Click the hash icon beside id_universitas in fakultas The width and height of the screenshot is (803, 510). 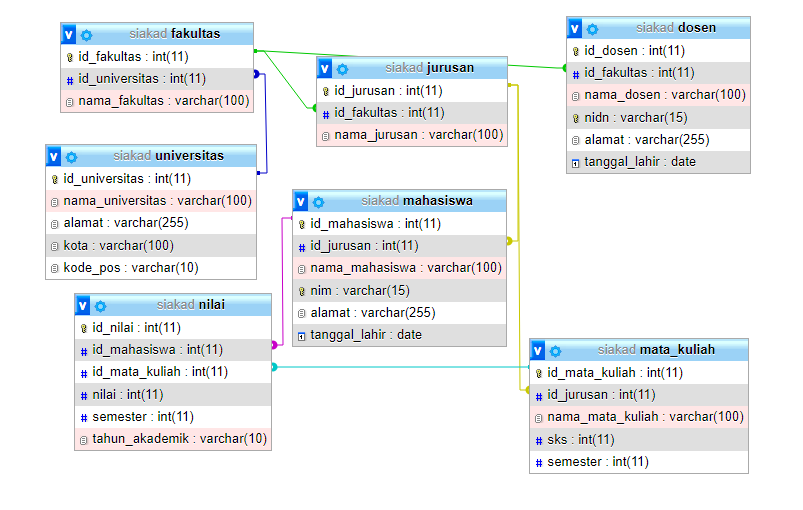click(x=70, y=80)
